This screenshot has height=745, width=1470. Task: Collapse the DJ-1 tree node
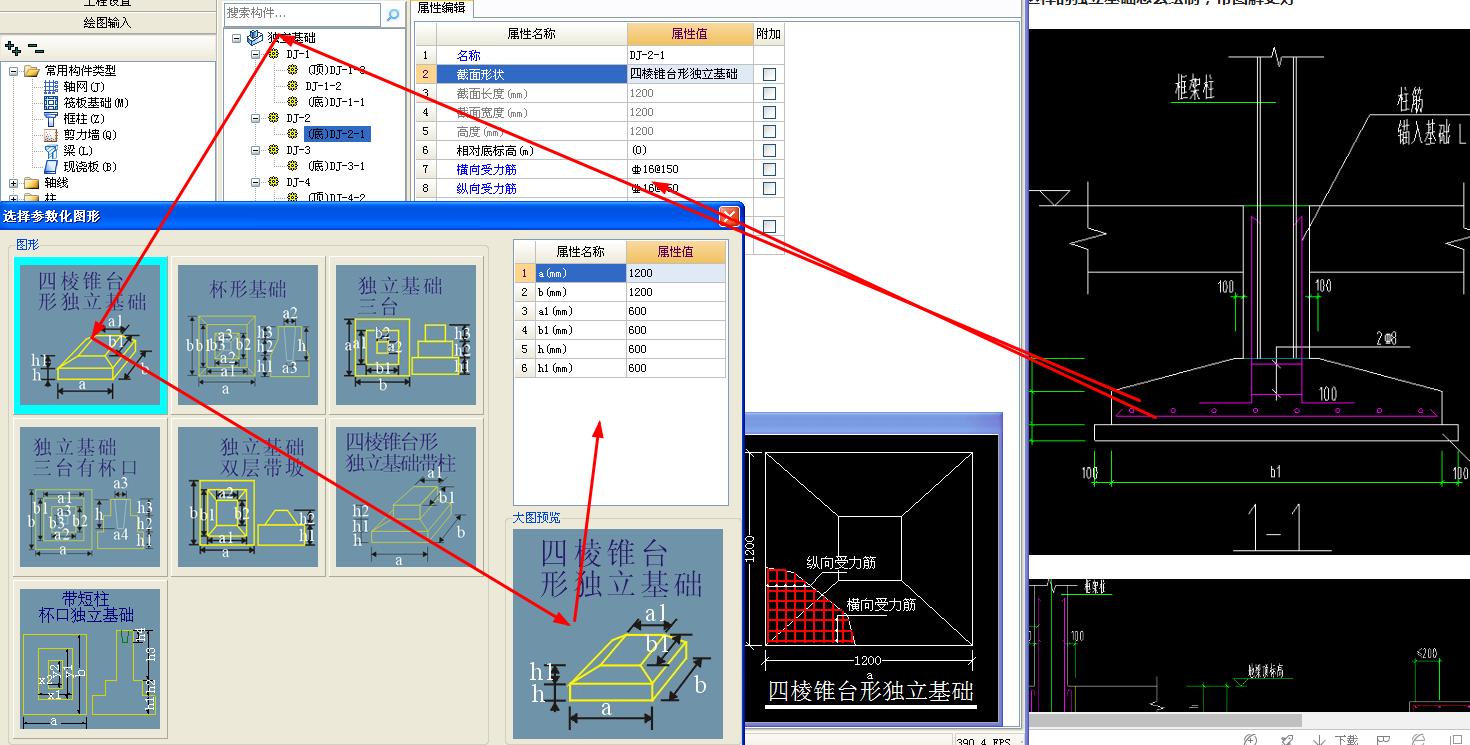(x=256, y=54)
